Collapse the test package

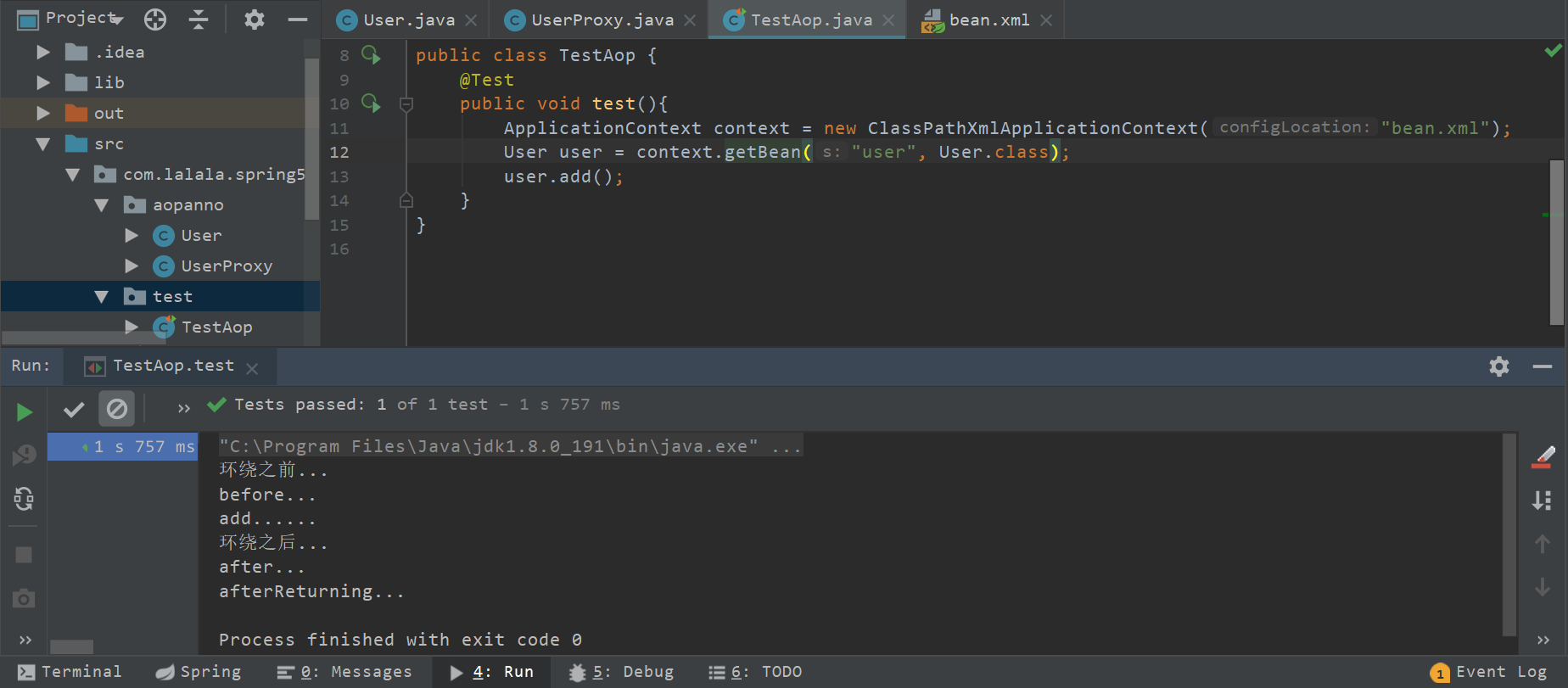(101, 297)
